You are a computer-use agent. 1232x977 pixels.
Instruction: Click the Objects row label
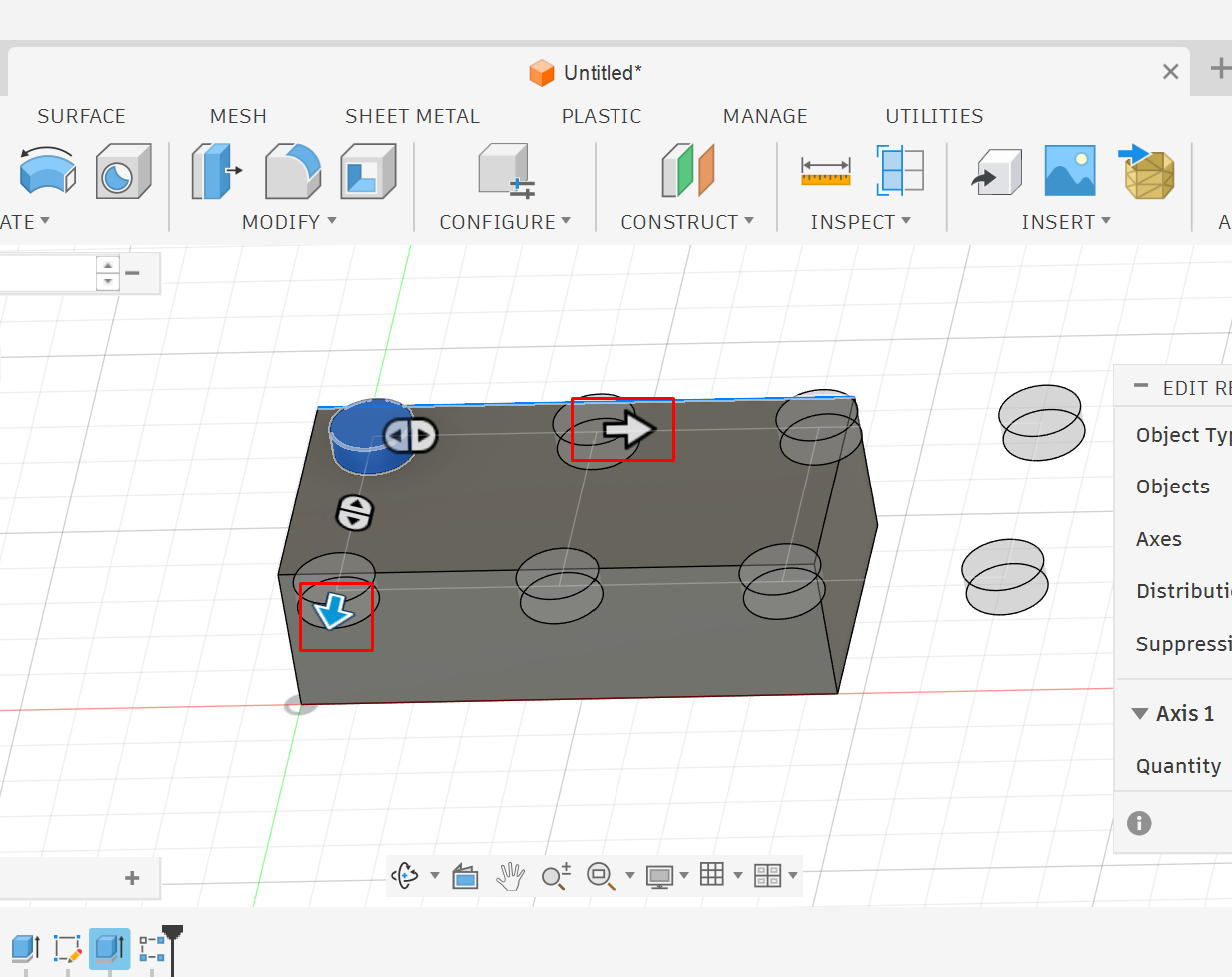pos(1173,487)
